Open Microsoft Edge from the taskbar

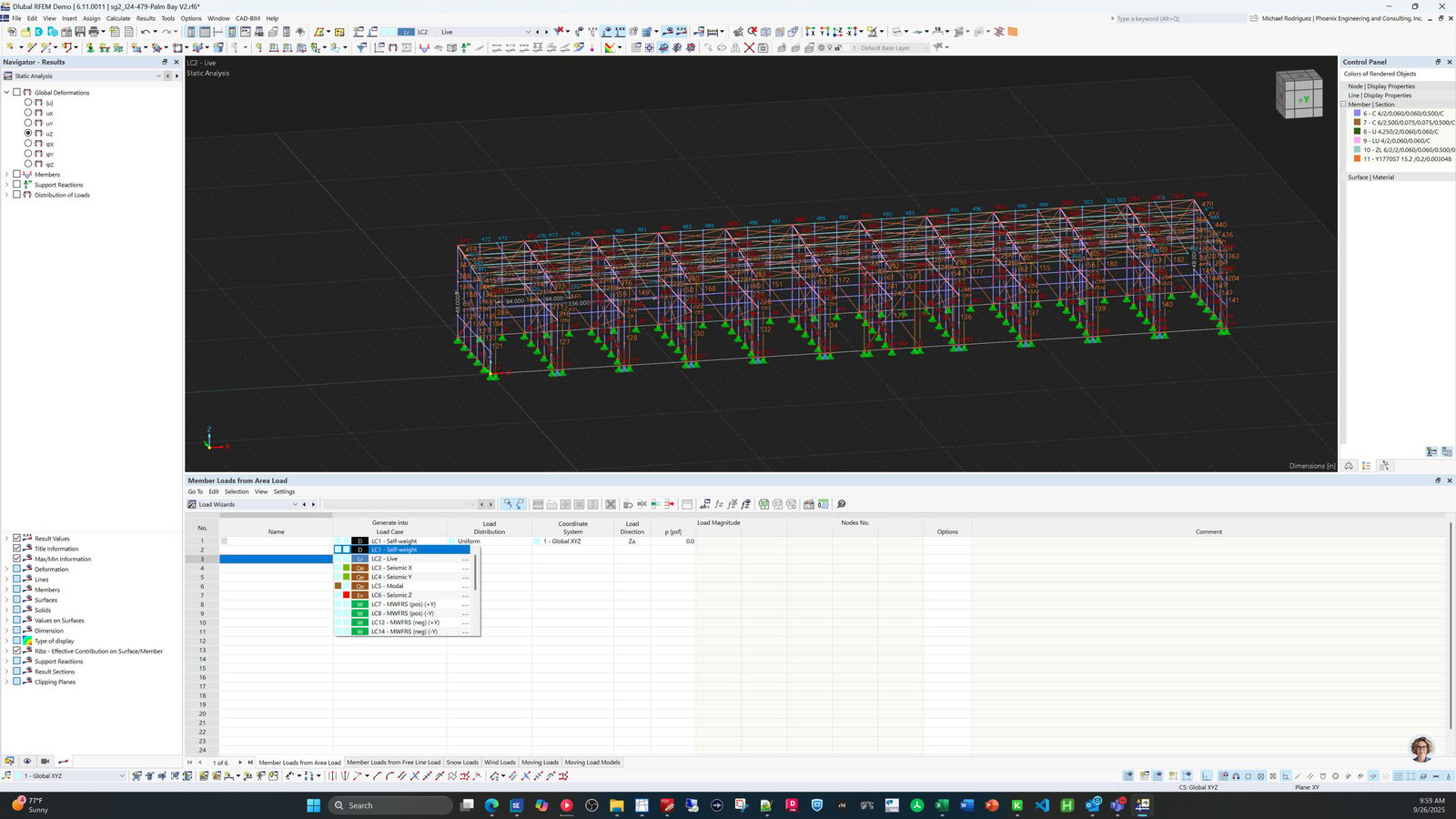pos(492,805)
